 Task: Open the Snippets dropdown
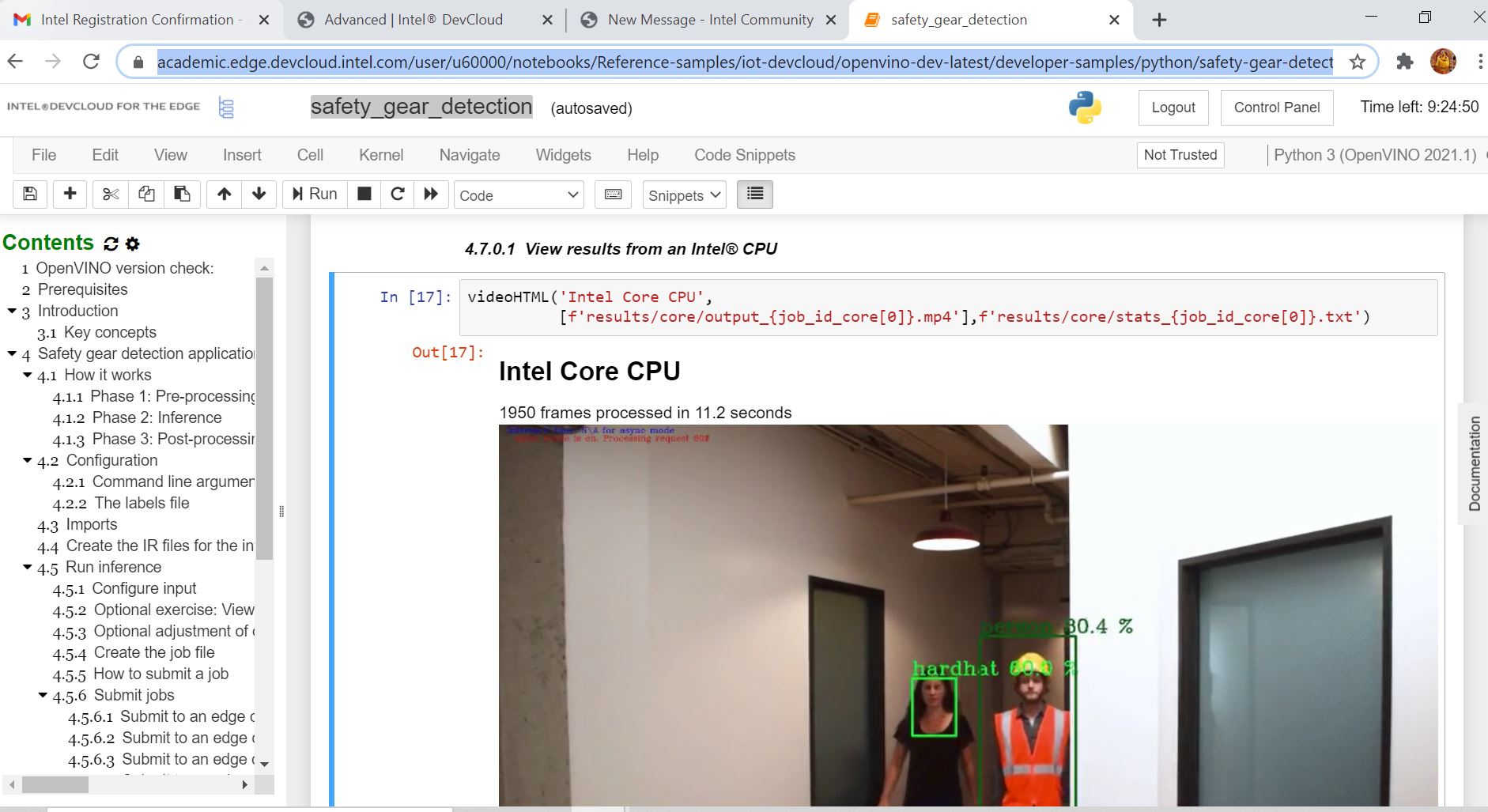[682, 195]
